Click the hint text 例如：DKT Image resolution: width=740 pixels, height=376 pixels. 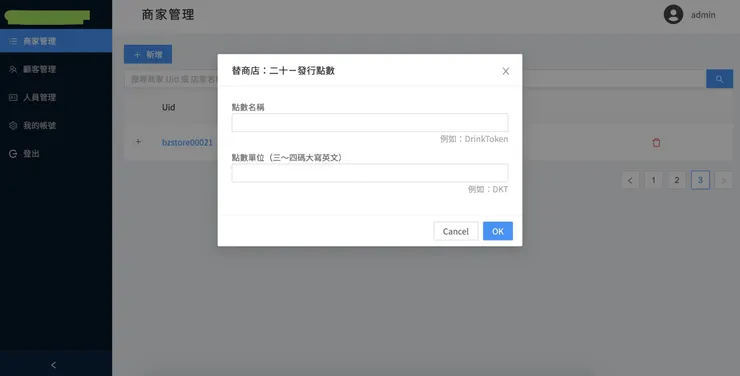pyautogui.click(x=488, y=189)
